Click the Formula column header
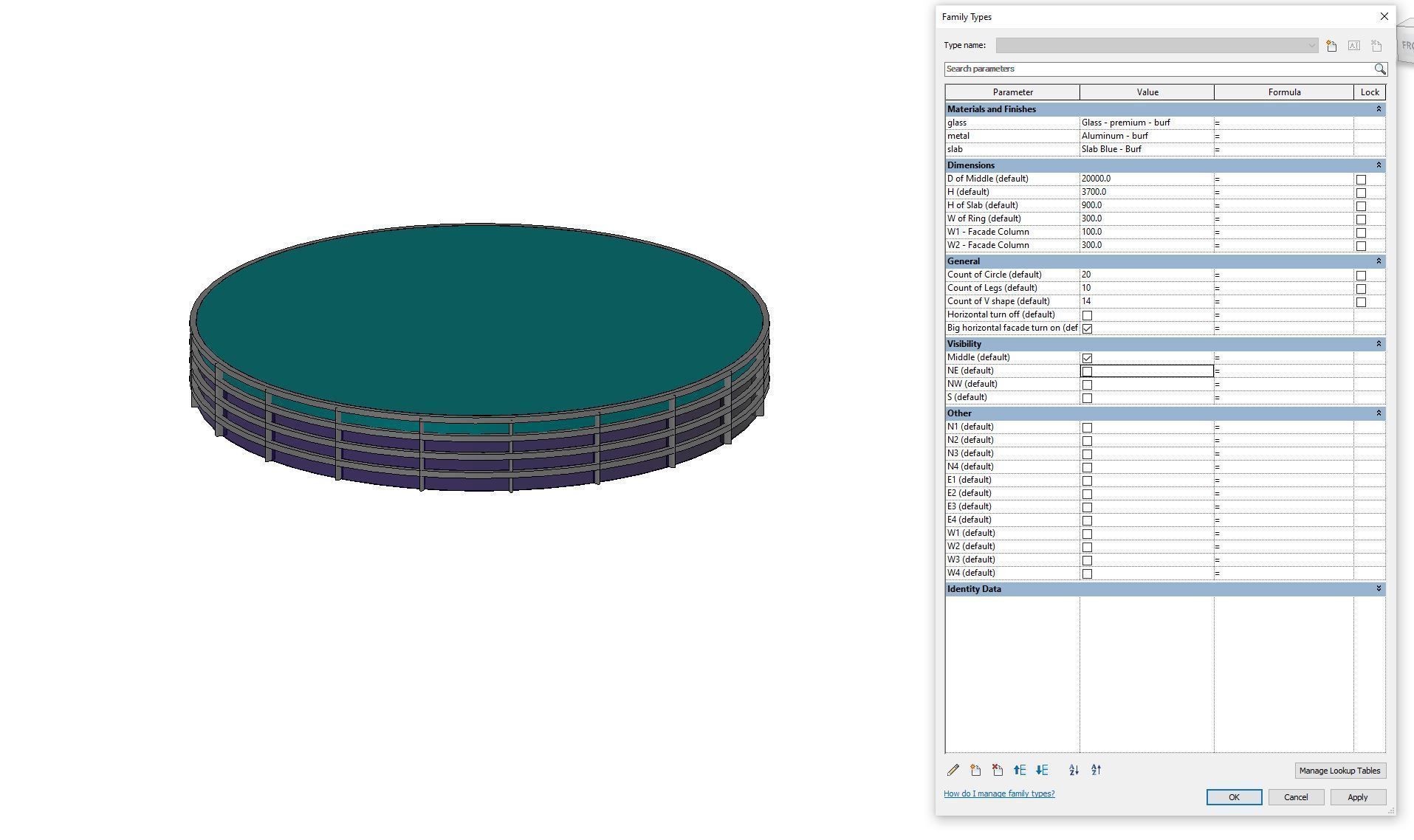 1284,92
